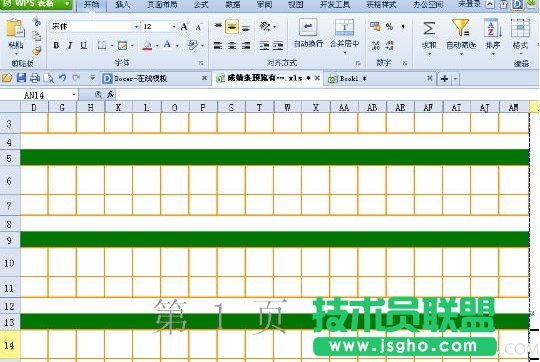
Task: Click the AutoFilter (自动筛选) funnel icon
Action: (x=460, y=28)
